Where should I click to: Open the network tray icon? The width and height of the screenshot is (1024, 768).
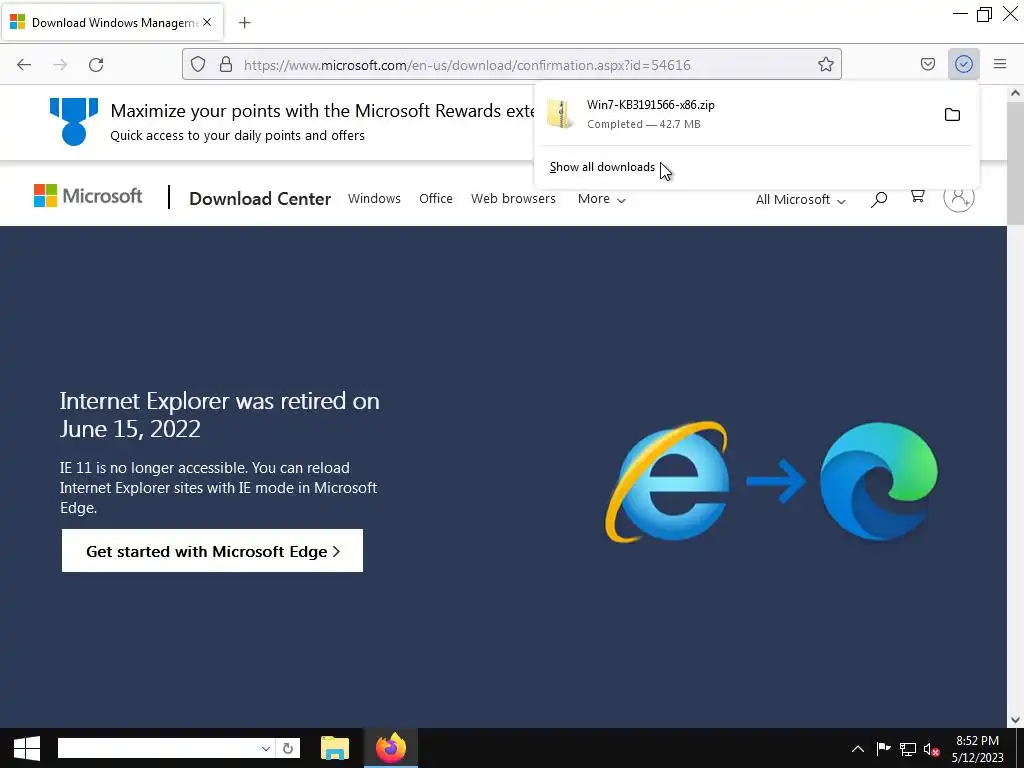tap(908, 749)
